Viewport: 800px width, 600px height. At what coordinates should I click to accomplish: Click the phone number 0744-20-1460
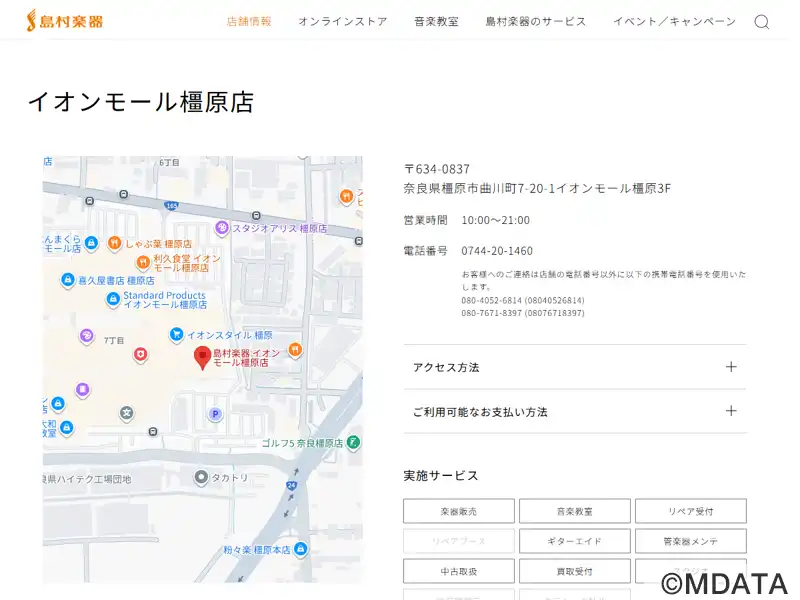(497, 251)
